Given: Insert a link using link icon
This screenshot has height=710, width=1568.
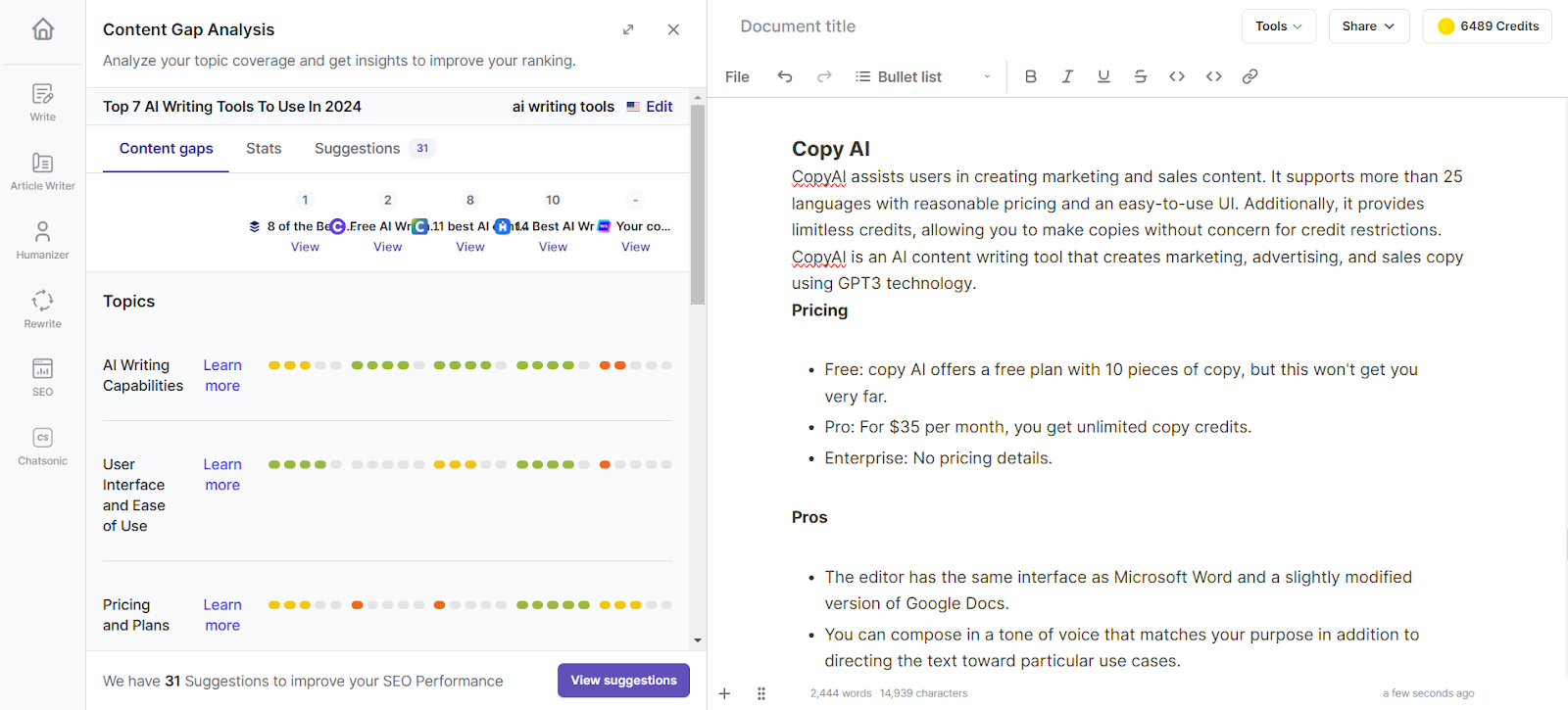Looking at the screenshot, I should 1249,76.
